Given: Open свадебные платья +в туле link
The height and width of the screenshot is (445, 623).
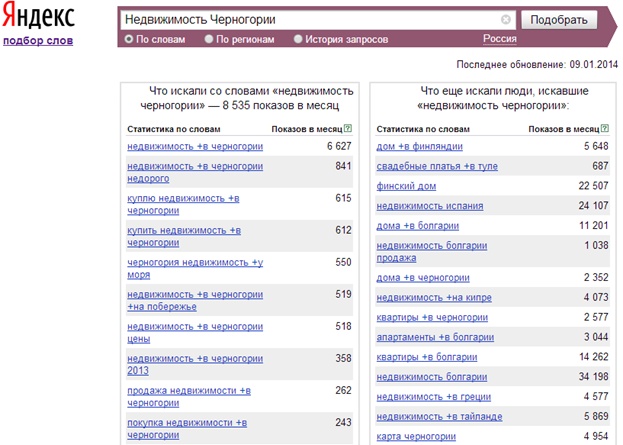Looking at the screenshot, I should pyautogui.click(x=437, y=166).
